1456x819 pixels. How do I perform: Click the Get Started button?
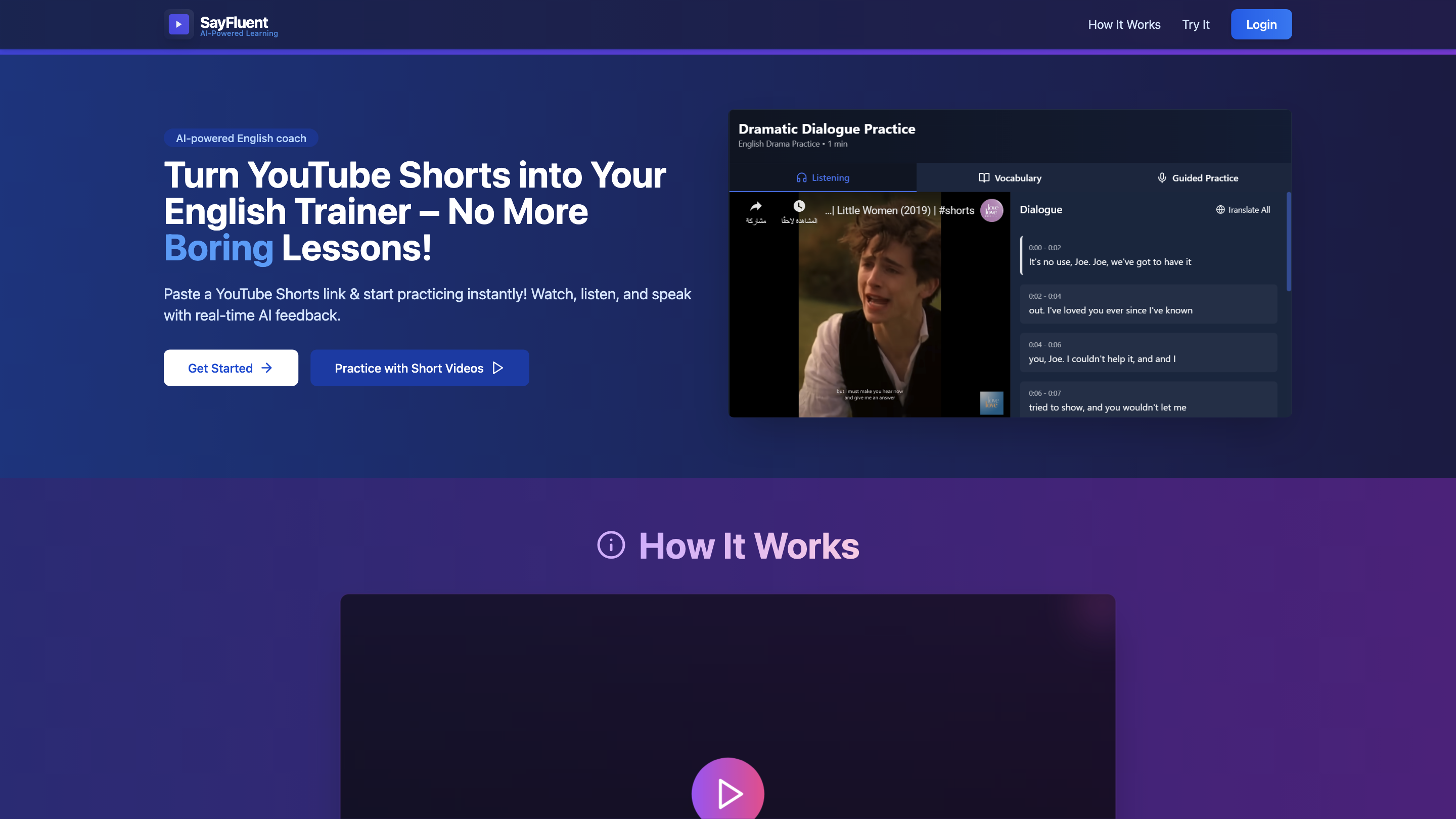tap(231, 368)
